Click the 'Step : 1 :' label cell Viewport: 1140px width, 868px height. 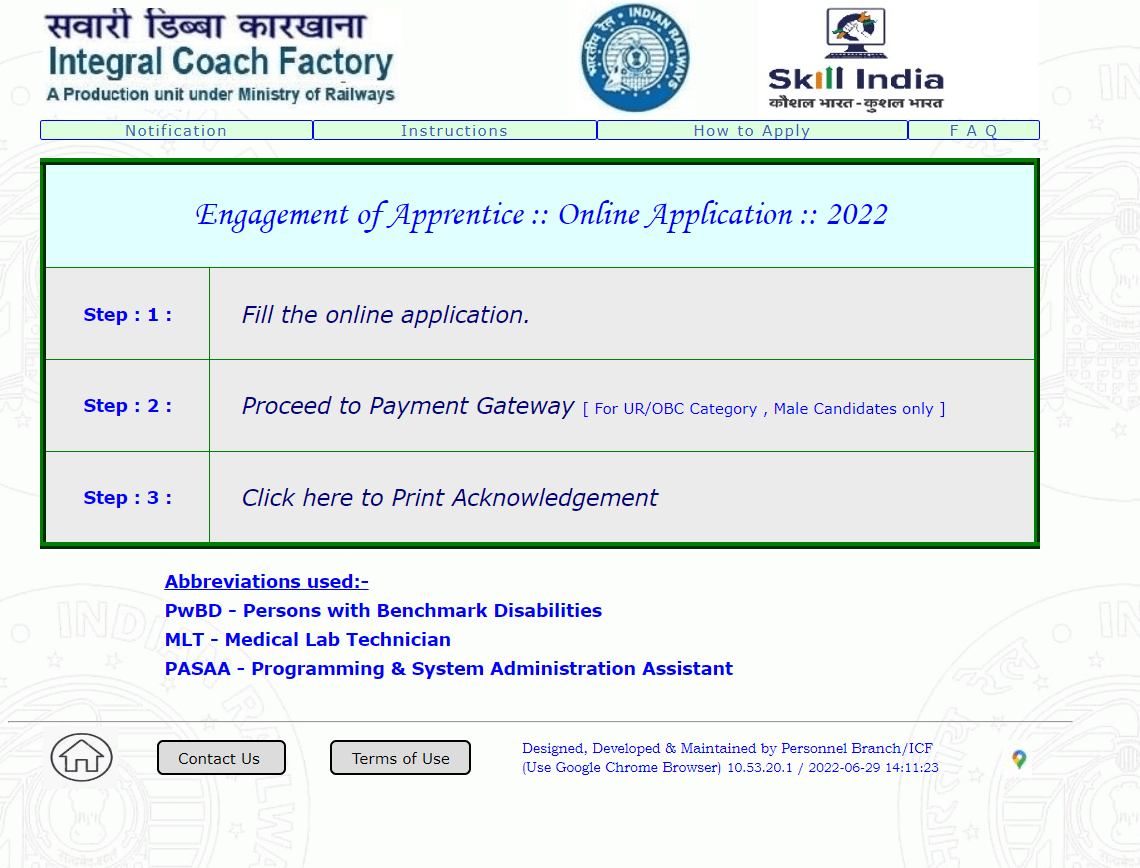[x=127, y=315]
